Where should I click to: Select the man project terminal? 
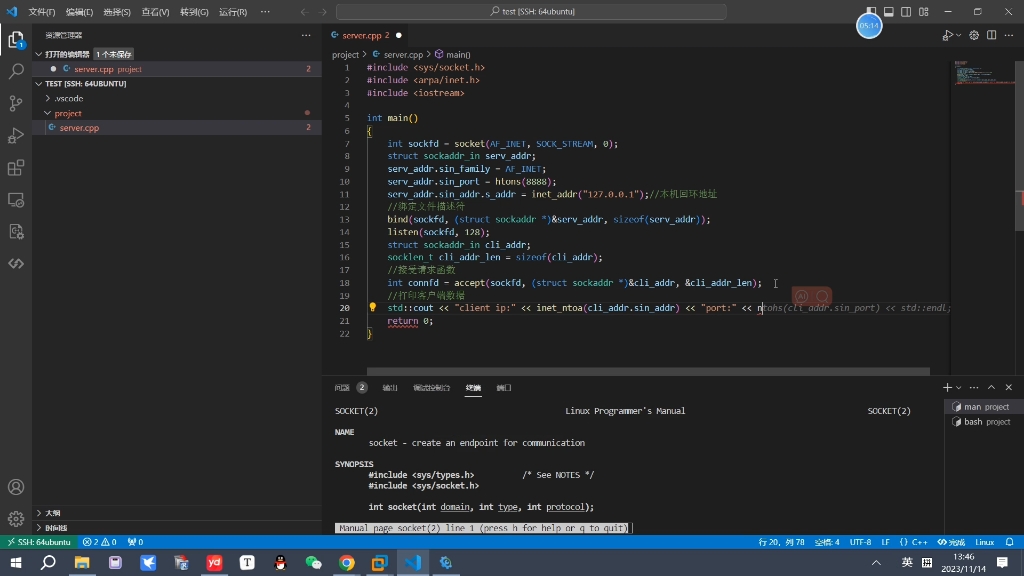tap(982, 406)
